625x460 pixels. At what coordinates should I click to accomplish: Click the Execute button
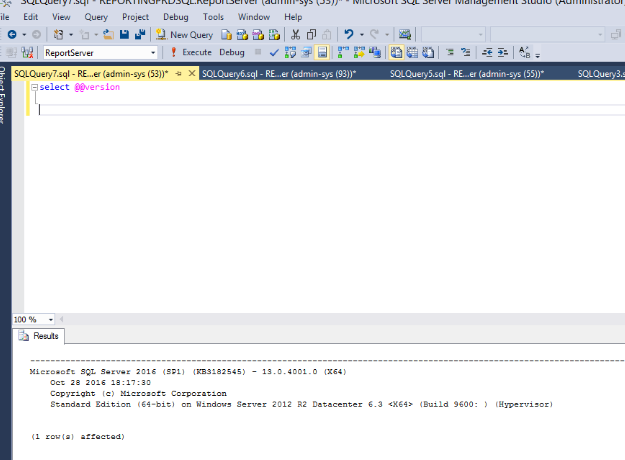(191, 53)
